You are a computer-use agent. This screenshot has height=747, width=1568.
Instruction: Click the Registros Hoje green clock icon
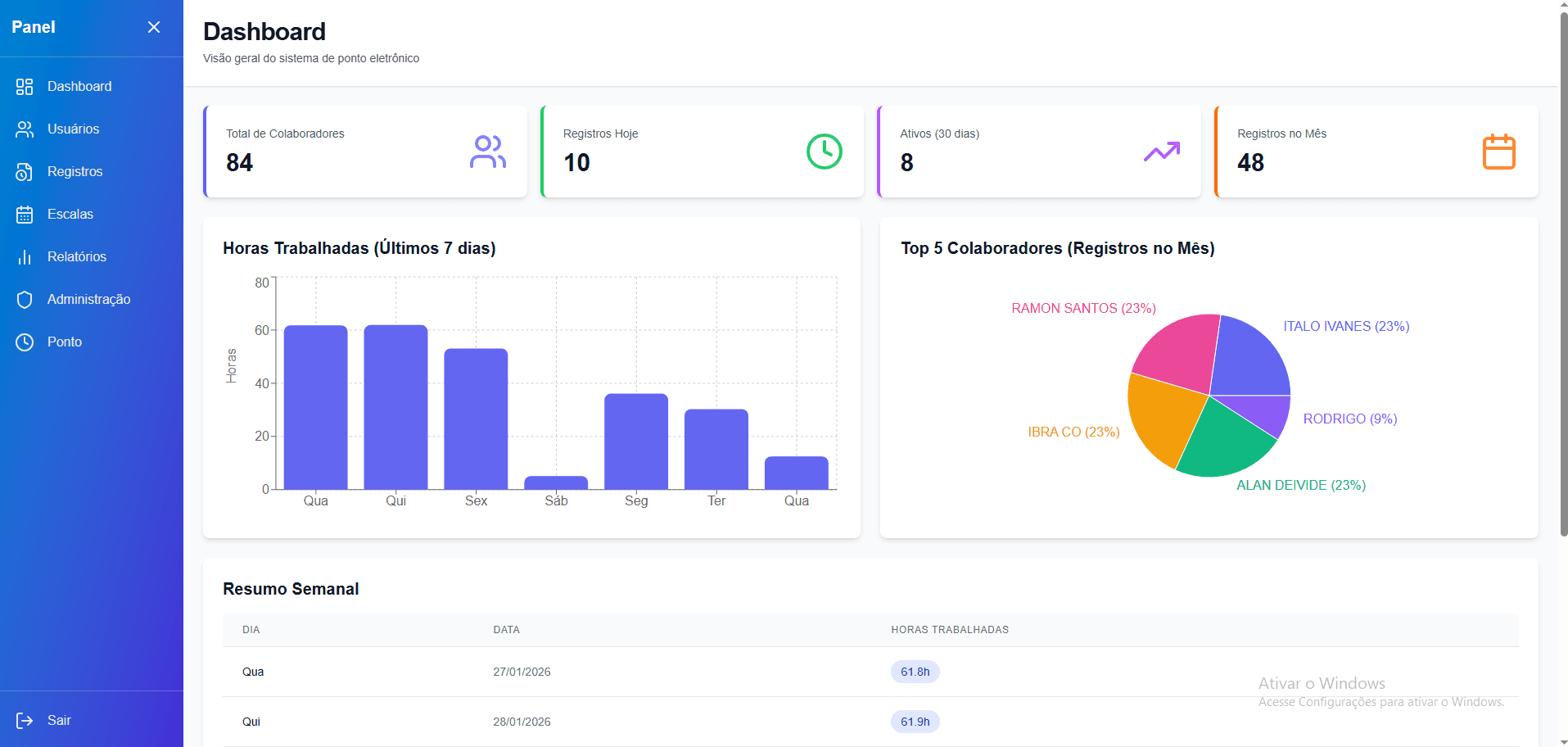click(825, 152)
